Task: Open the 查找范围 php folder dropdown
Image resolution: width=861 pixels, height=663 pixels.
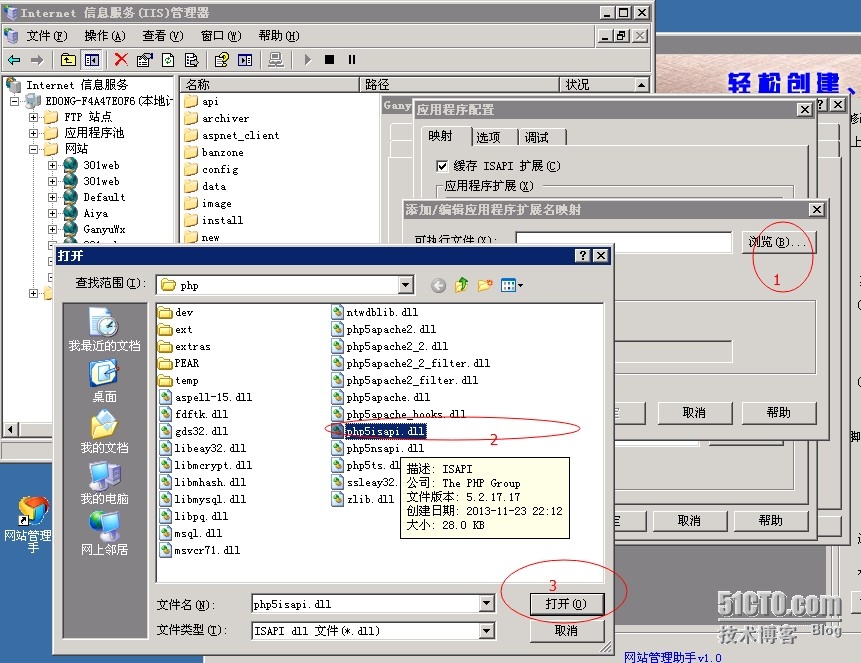Action: point(406,285)
